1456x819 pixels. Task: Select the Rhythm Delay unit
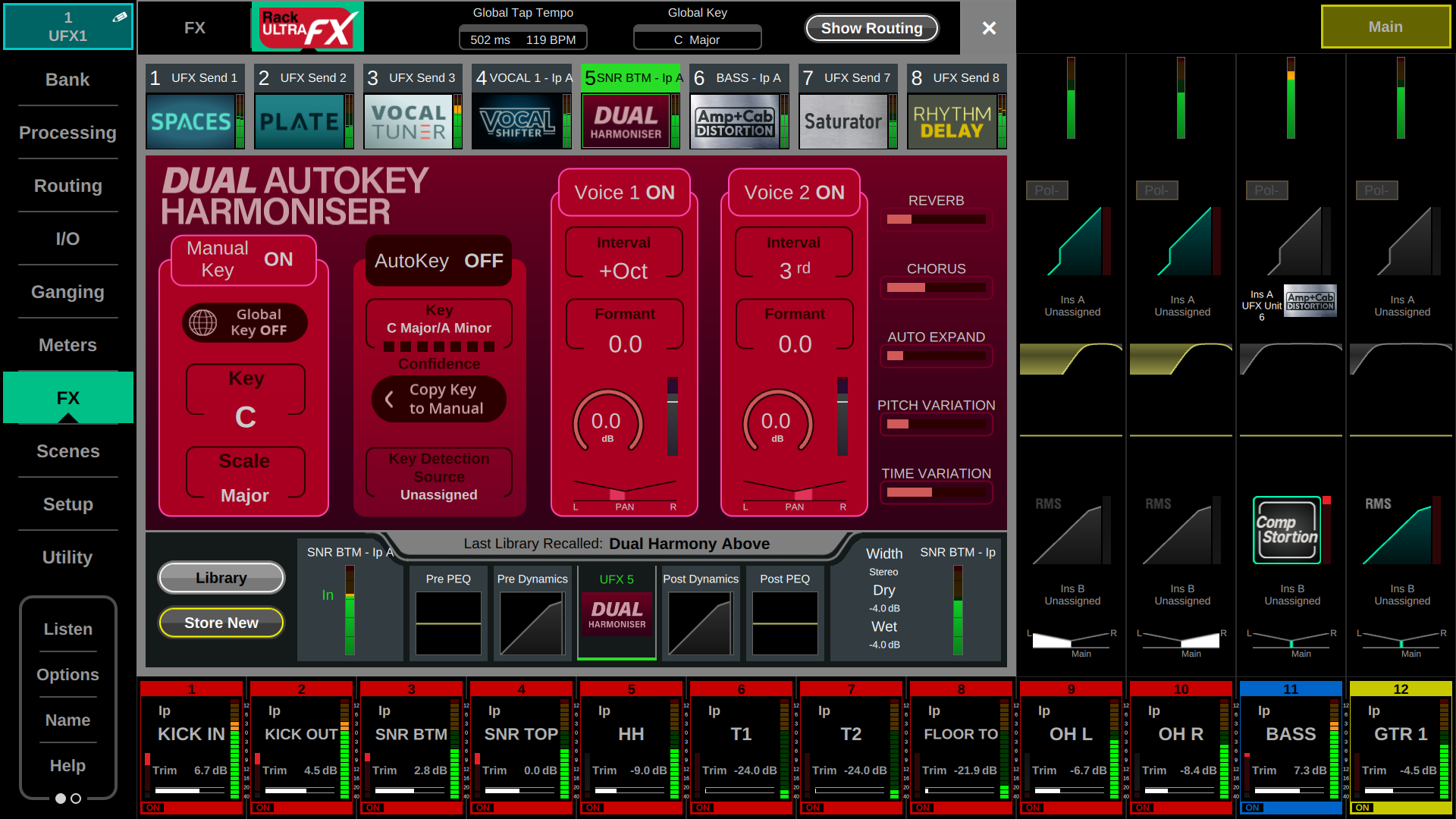tap(952, 121)
